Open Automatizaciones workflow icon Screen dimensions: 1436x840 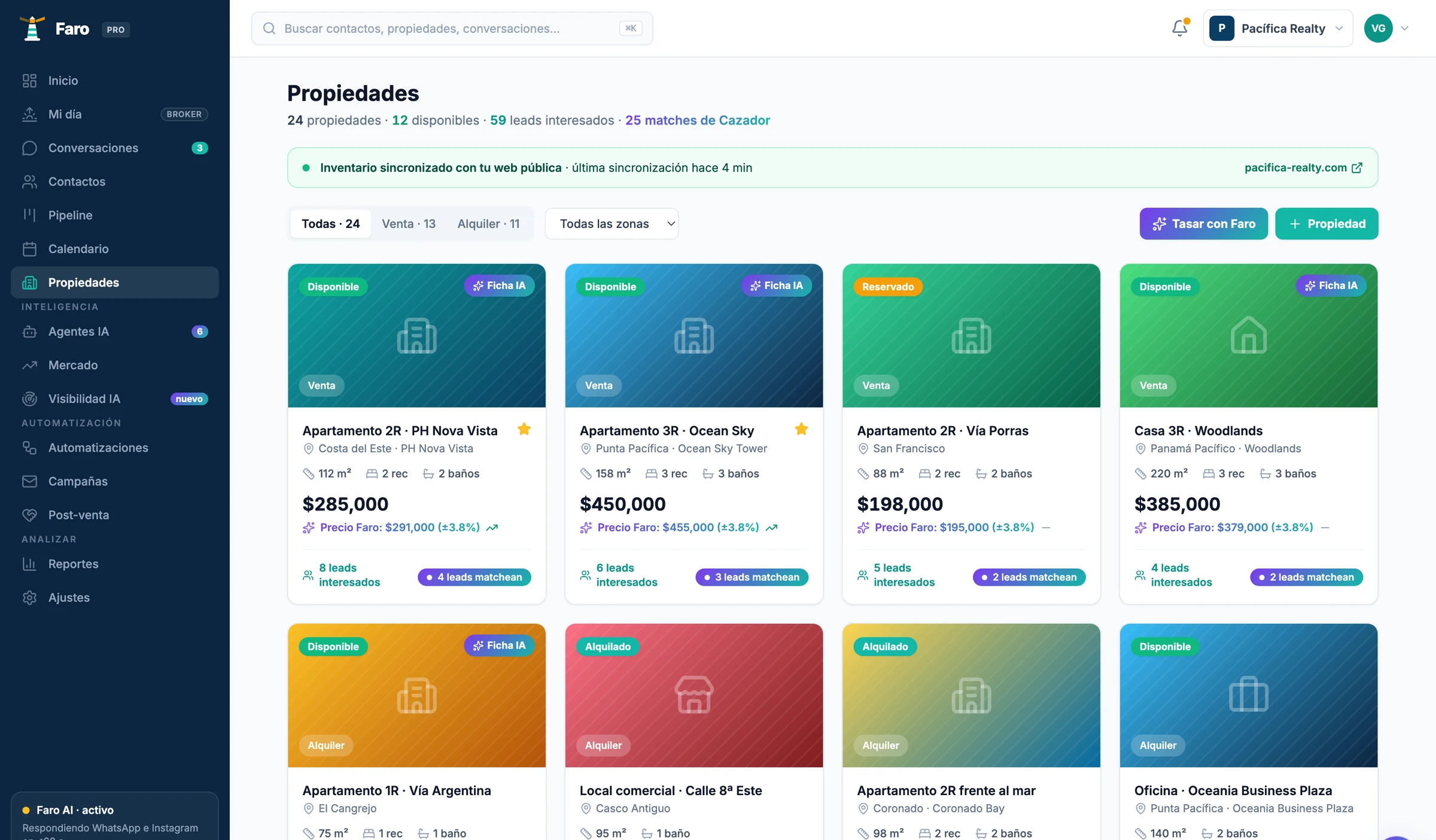click(29, 448)
